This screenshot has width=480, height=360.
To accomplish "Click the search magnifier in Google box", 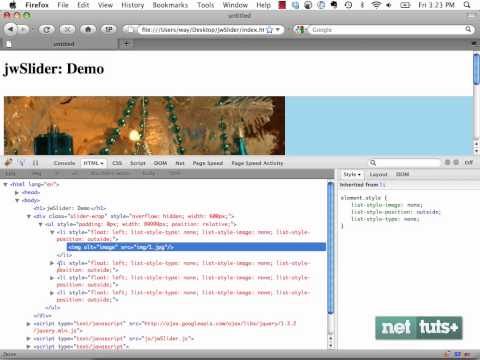I will pyautogui.click(x=468, y=29).
